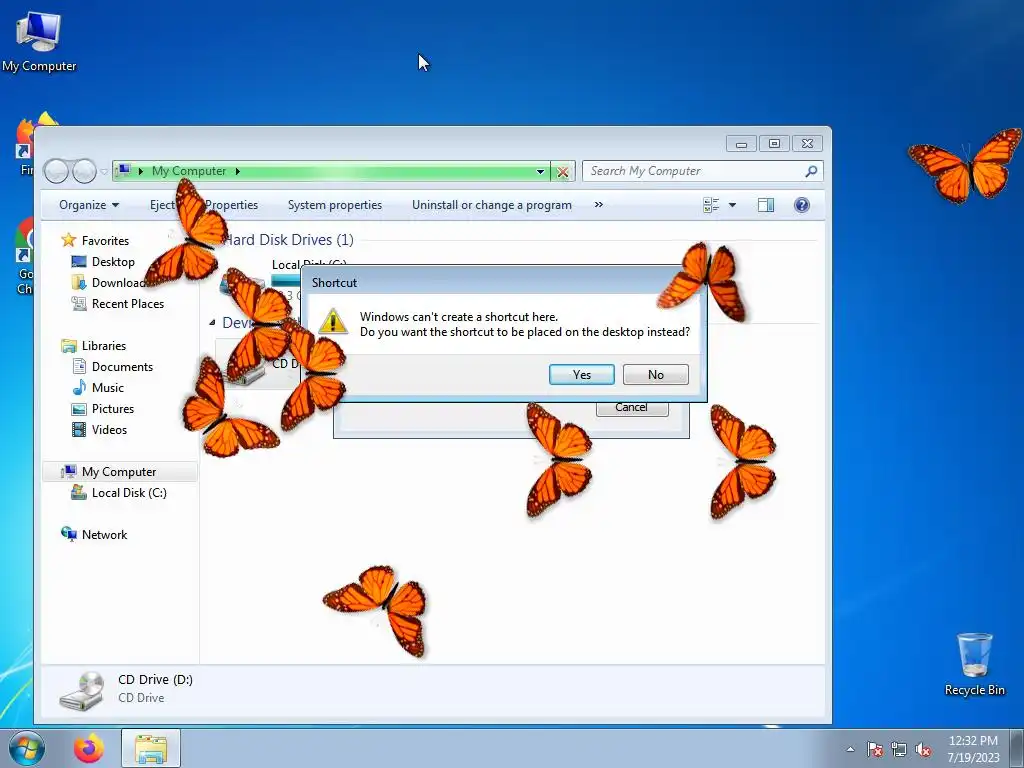1024x768 pixels.
Task: Open the address bar history dropdown
Action: pos(540,171)
